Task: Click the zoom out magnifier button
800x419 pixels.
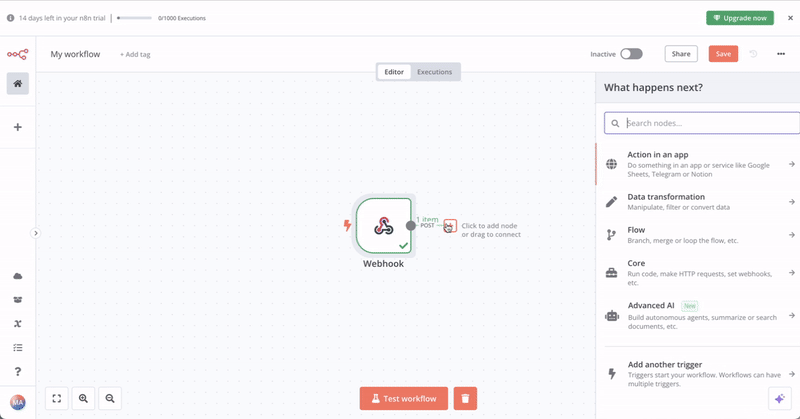Action: [110, 398]
